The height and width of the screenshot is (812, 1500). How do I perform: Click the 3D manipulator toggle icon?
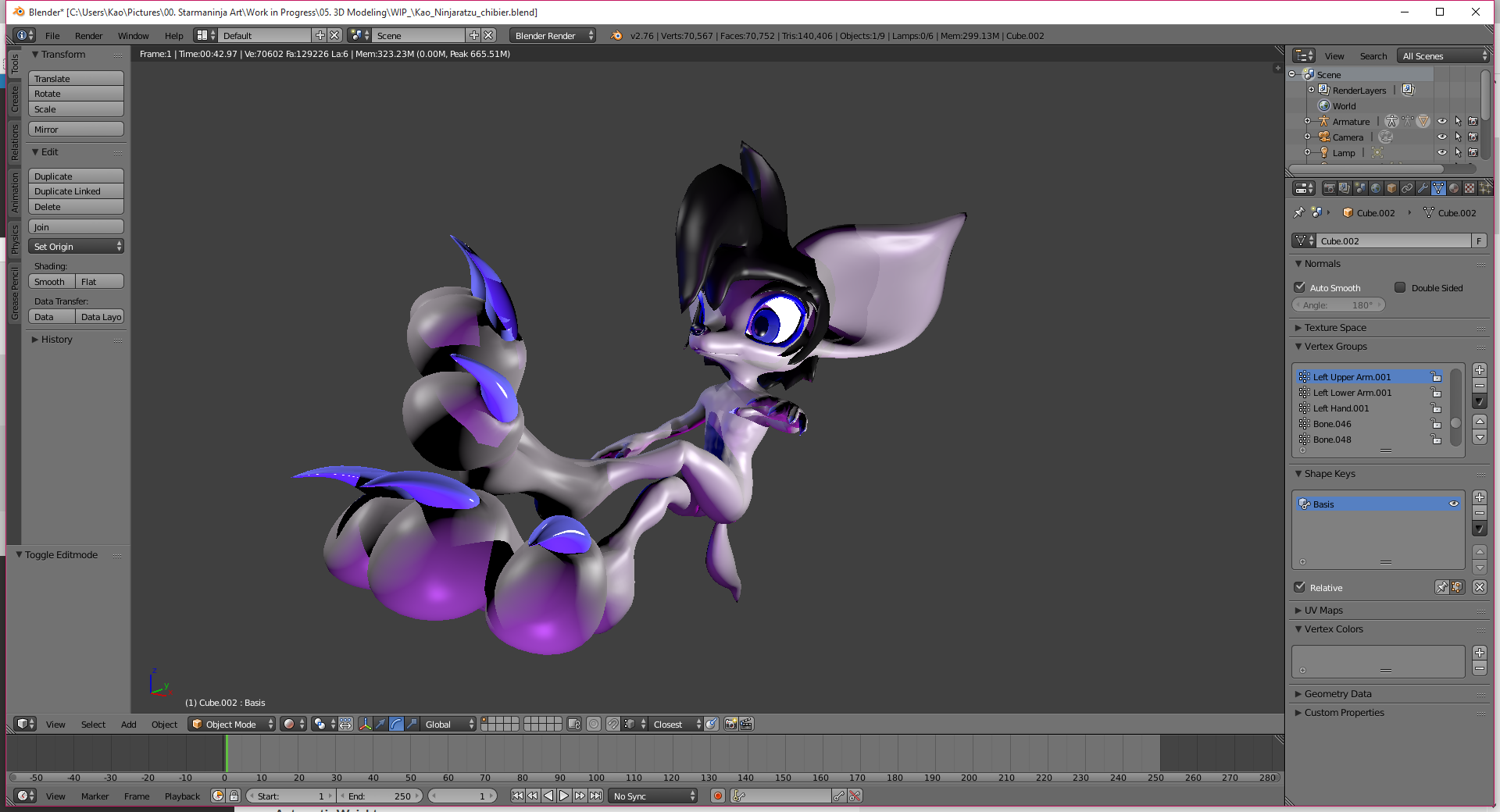pyautogui.click(x=365, y=724)
